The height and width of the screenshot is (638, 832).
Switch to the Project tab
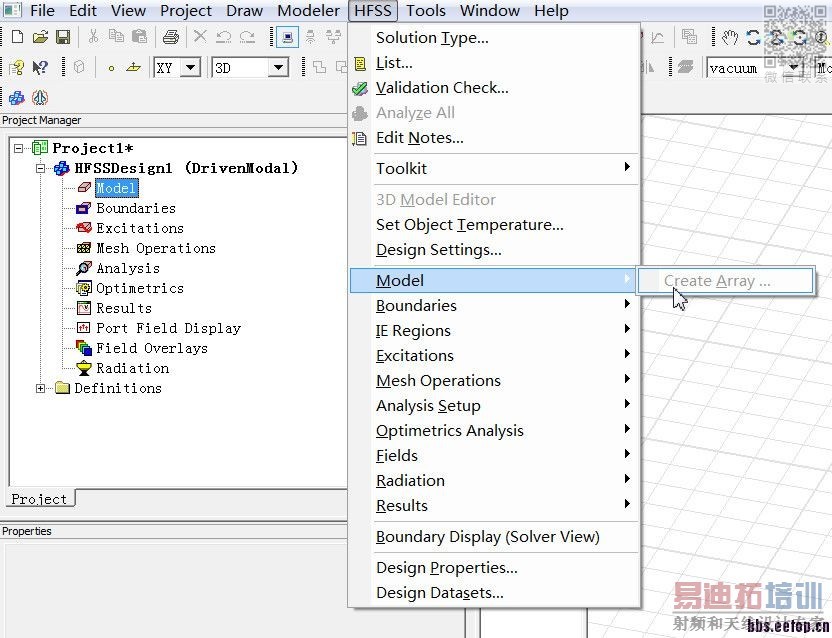tap(39, 499)
